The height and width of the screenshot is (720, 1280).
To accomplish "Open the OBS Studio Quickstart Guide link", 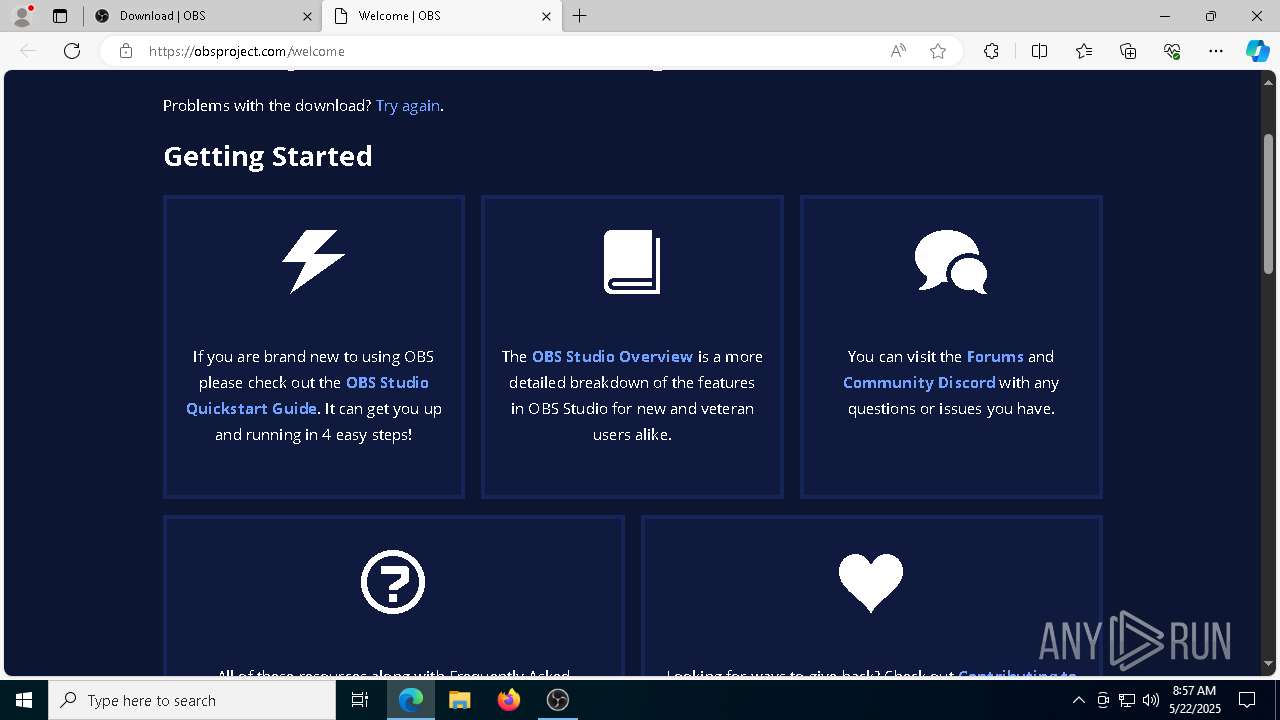I will pos(308,395).
